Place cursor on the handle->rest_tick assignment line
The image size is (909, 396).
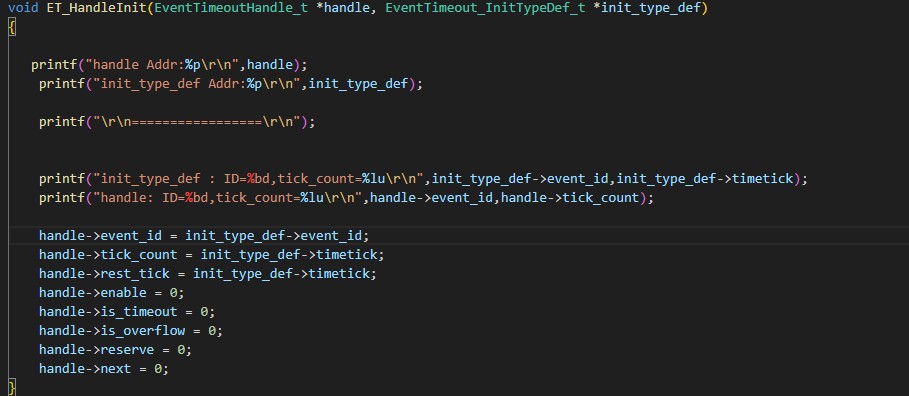coord(208,274)
